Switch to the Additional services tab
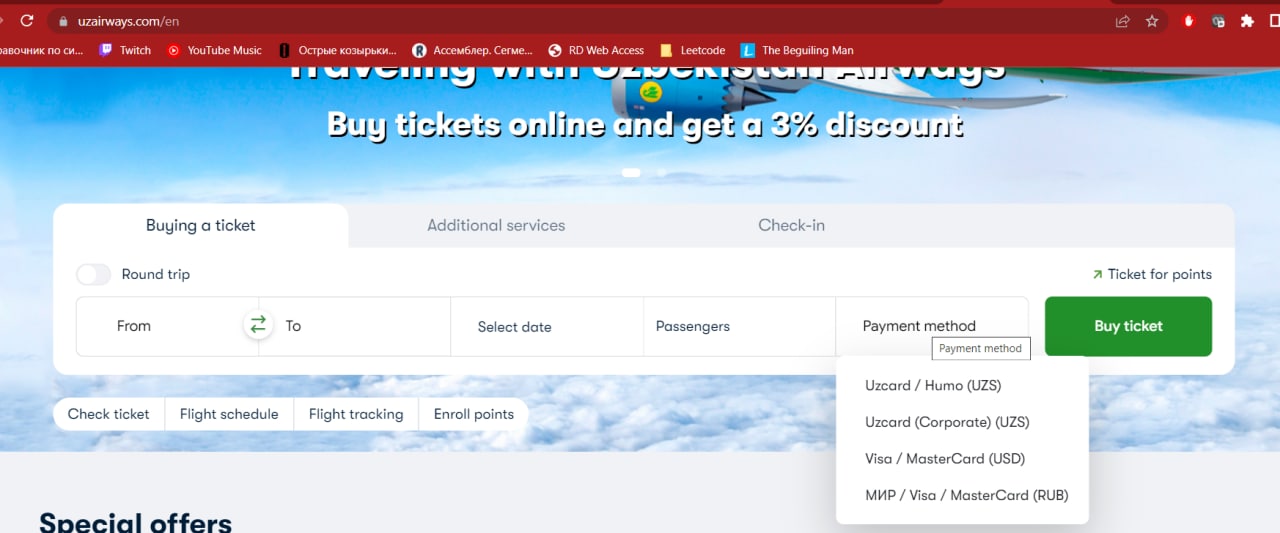1280x533 pixels. tap(496, 225)
